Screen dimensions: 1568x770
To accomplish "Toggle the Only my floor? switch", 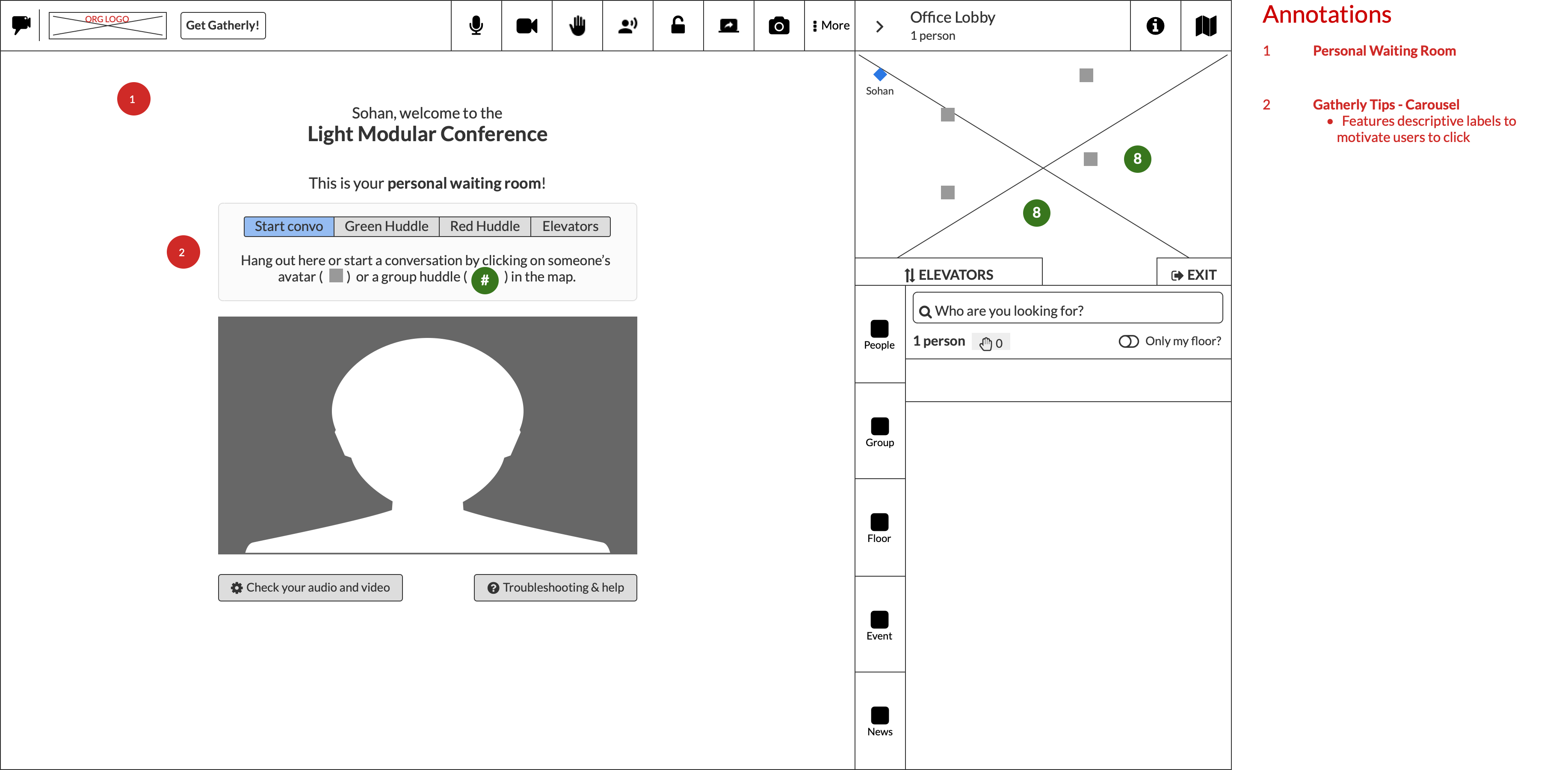I will click(x=1128, y=341).
